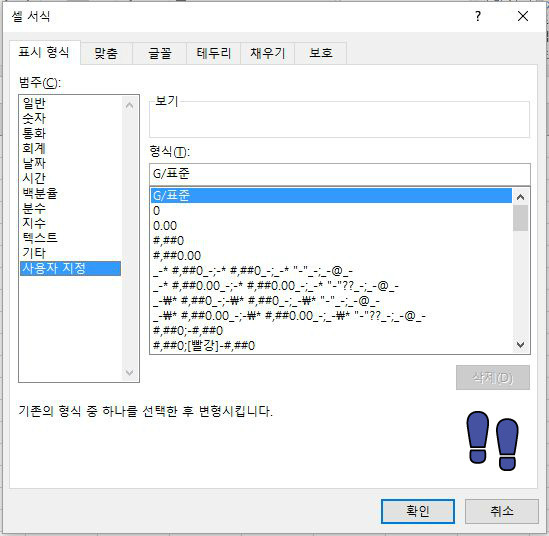Image resolution: width=549 pixels, height=536 pixels.
Task: Choose the #,##0 format
Action: coord(331,241)
